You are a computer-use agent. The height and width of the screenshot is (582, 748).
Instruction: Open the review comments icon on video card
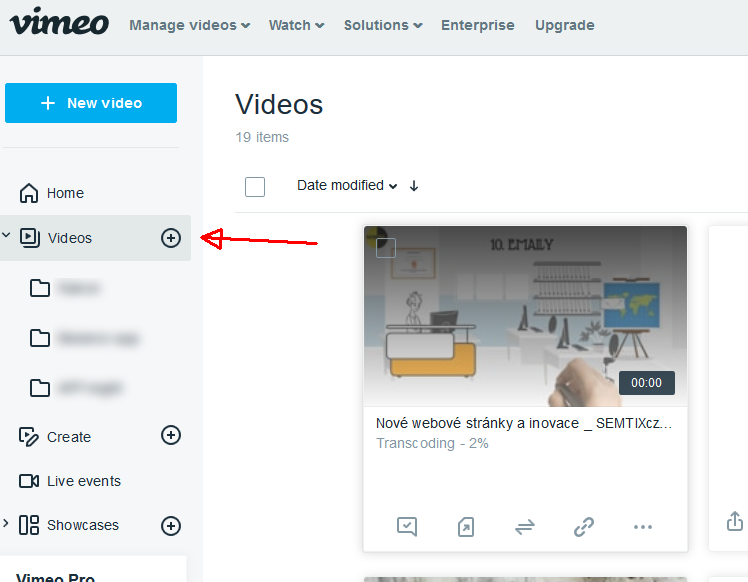pos(406,526)
